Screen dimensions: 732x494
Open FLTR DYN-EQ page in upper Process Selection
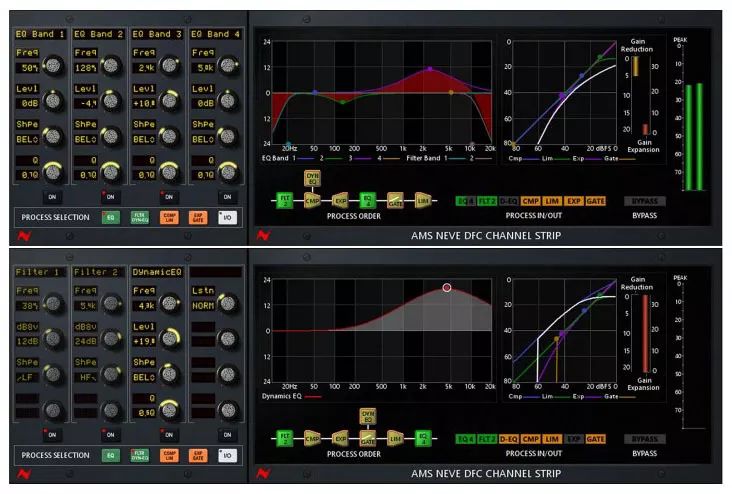pyautogui.click(x=140, y=218)
